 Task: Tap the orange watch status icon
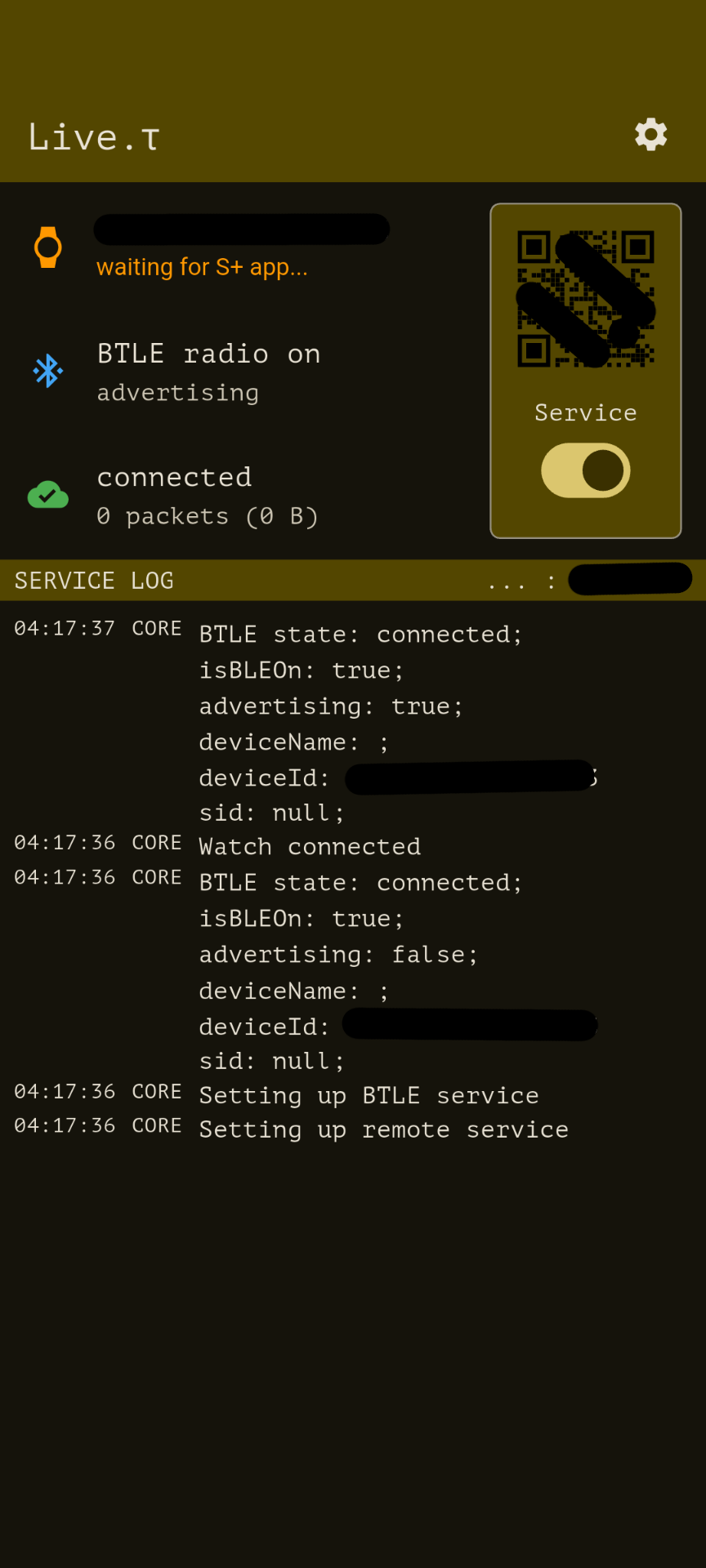tap(48, 247)
